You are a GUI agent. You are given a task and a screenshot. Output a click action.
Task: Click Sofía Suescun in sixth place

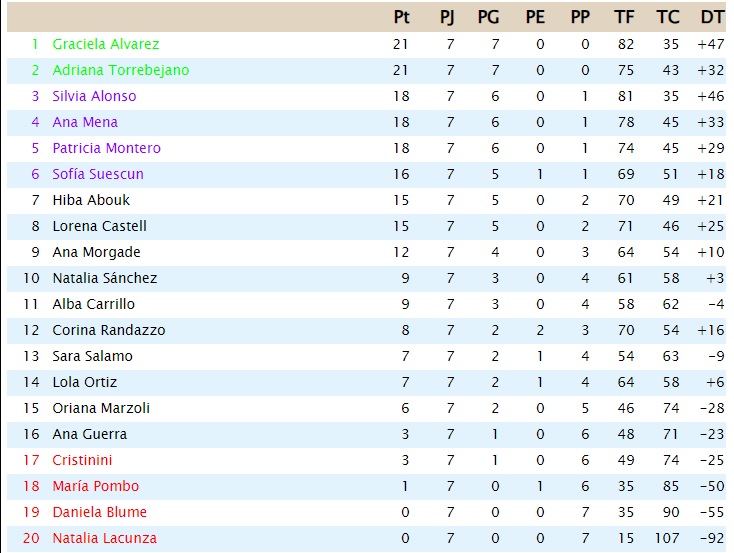coord(98,174)
